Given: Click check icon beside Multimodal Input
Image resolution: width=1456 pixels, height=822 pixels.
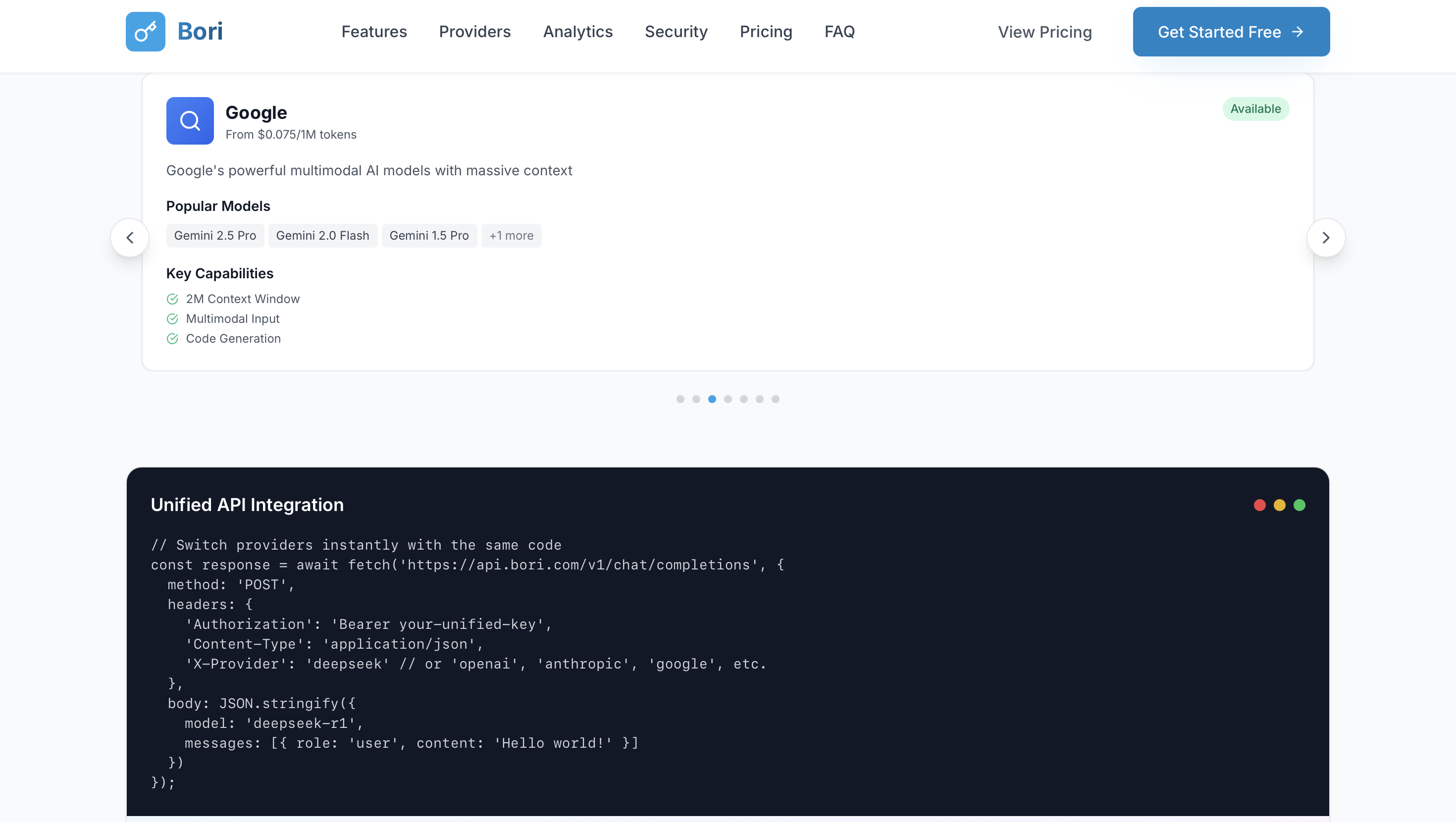Looking at the screenshot, I should (x=172, y=319).
